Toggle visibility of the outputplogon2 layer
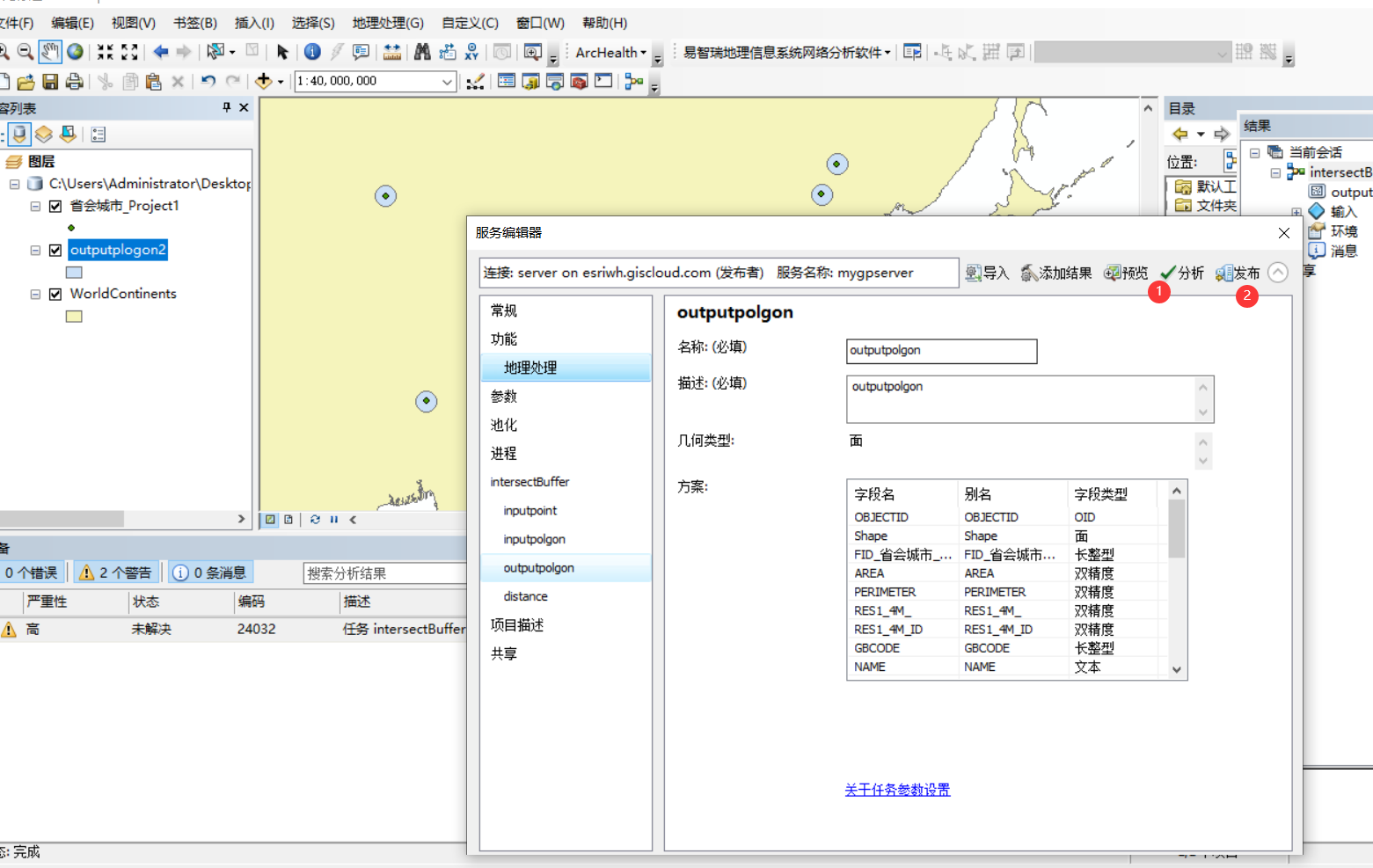 pos(55,250)
